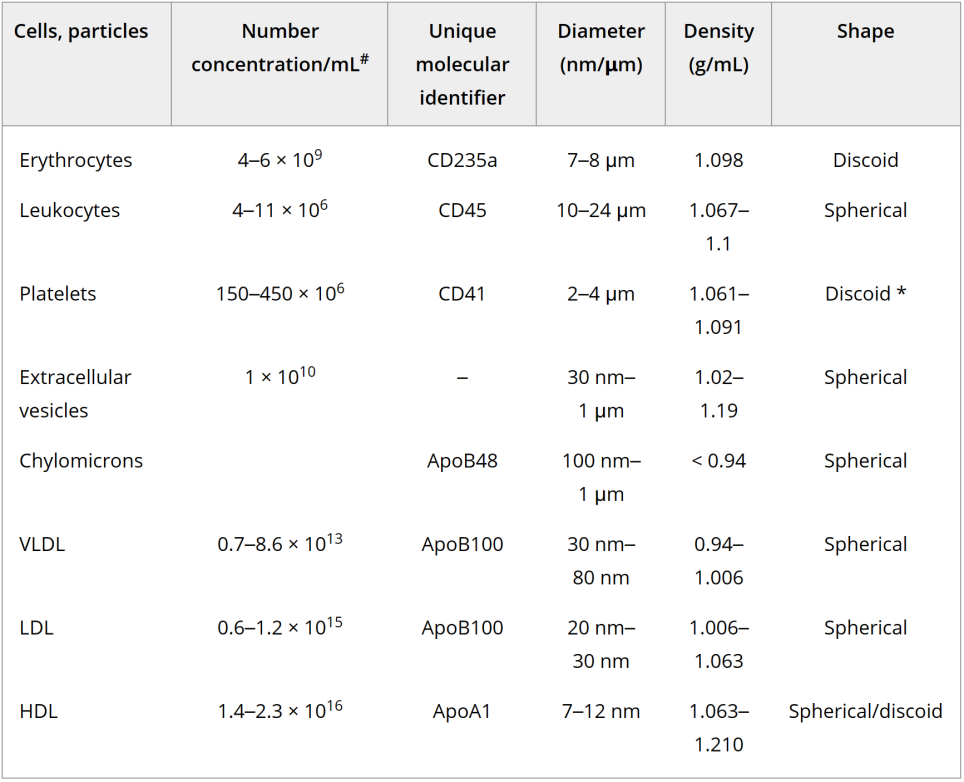964x782 pixels.
Task: Select the HDL row label
Action: 38,712
